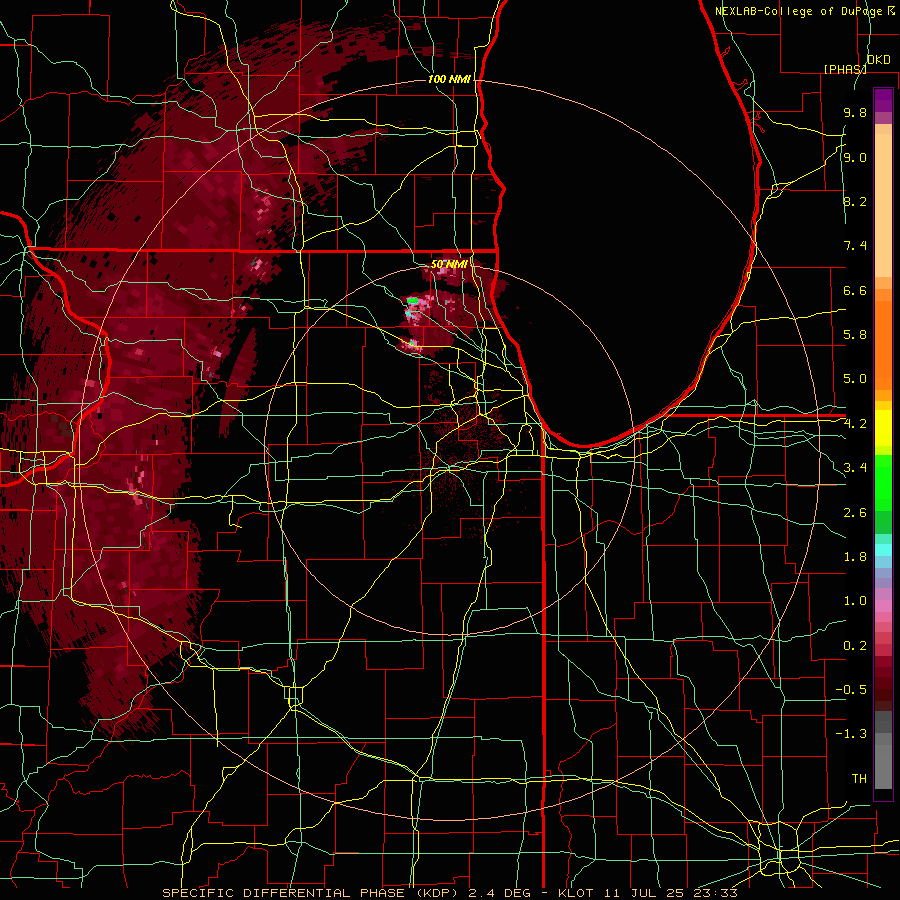Screen dimensions: 900x900
Task: Select the 9.0 legend value
Action: tap(855, 157)
